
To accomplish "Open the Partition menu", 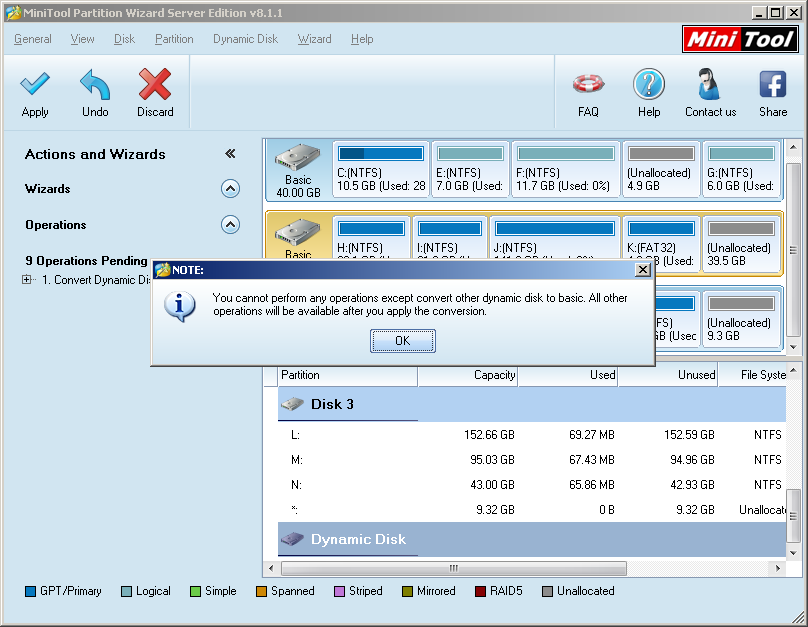I will [x=174, y=39].
